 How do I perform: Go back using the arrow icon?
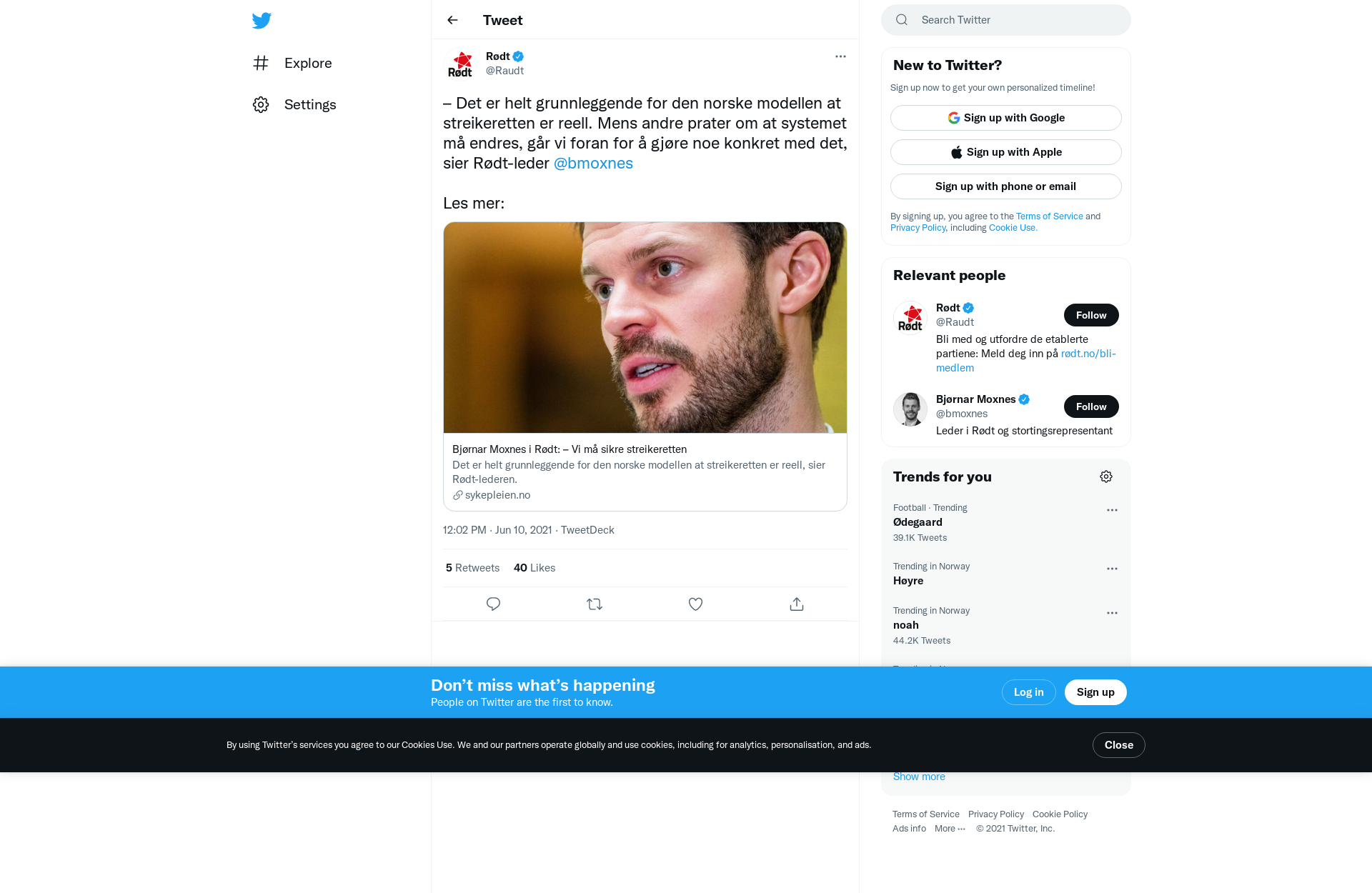[452, 20]
